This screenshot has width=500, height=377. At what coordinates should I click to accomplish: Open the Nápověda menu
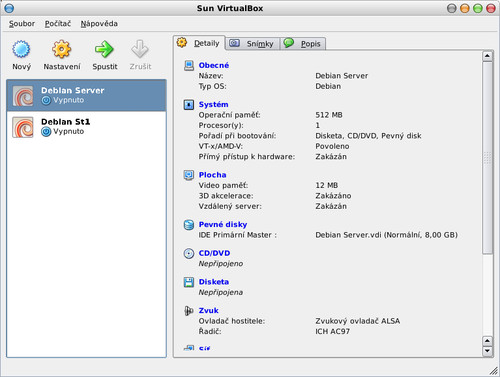(x=99, y=24)
